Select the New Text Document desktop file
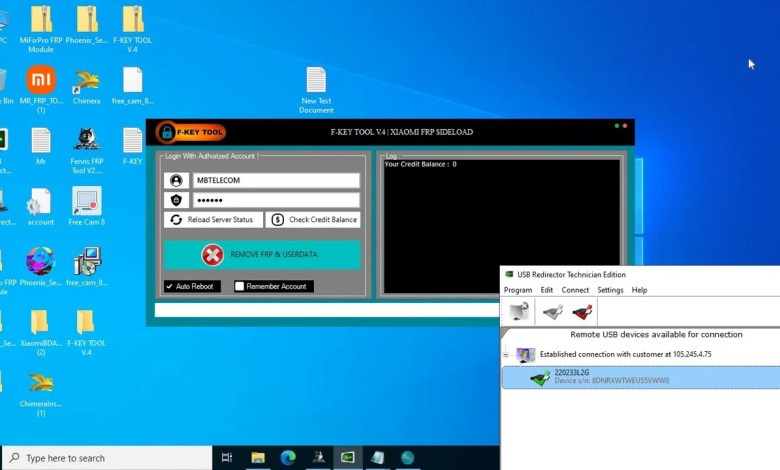The image size is (780, 470). pos(316,87)
